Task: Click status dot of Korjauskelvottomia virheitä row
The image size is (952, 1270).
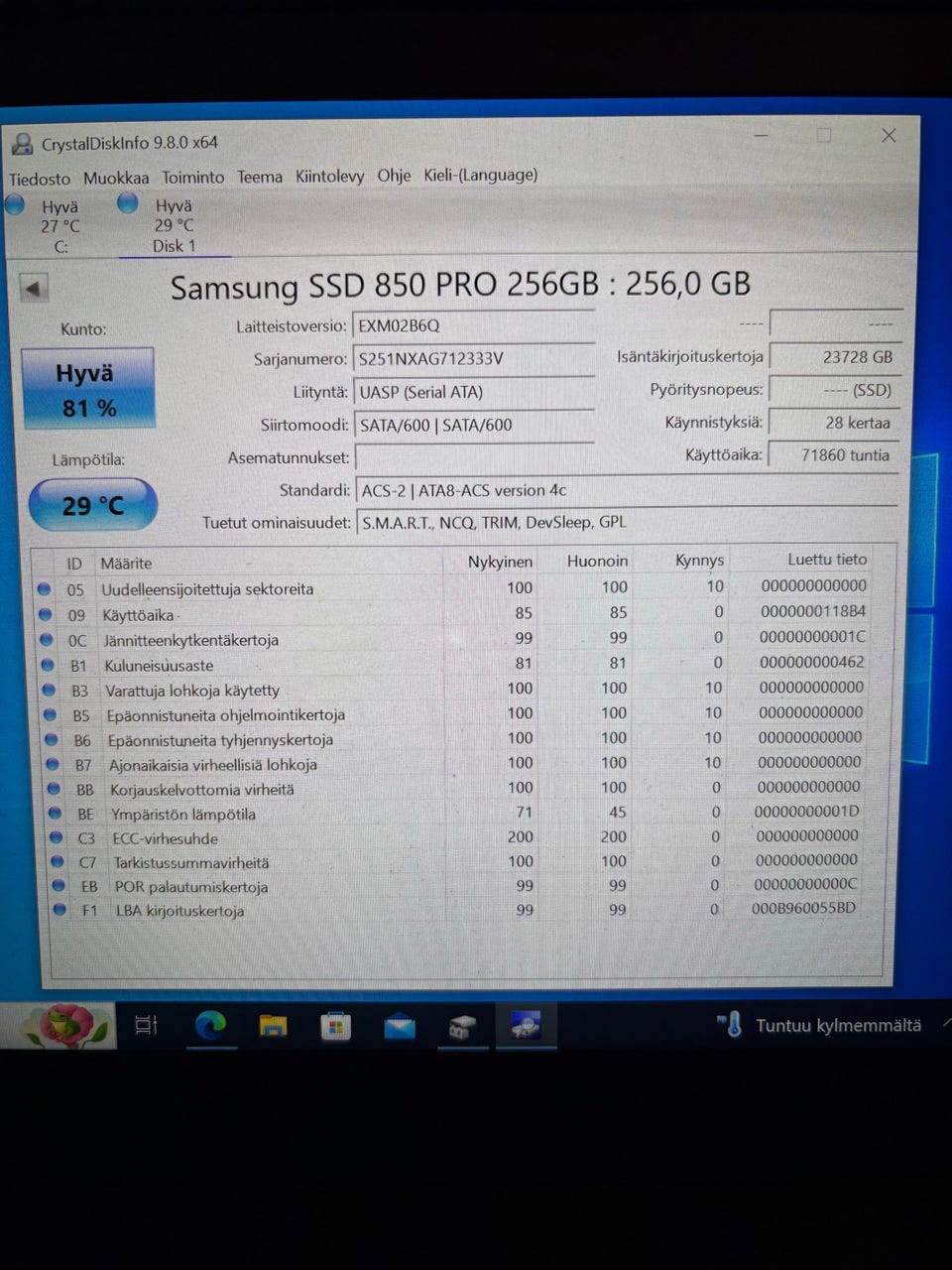Action: pyautogui.click(x=55, y=789)
